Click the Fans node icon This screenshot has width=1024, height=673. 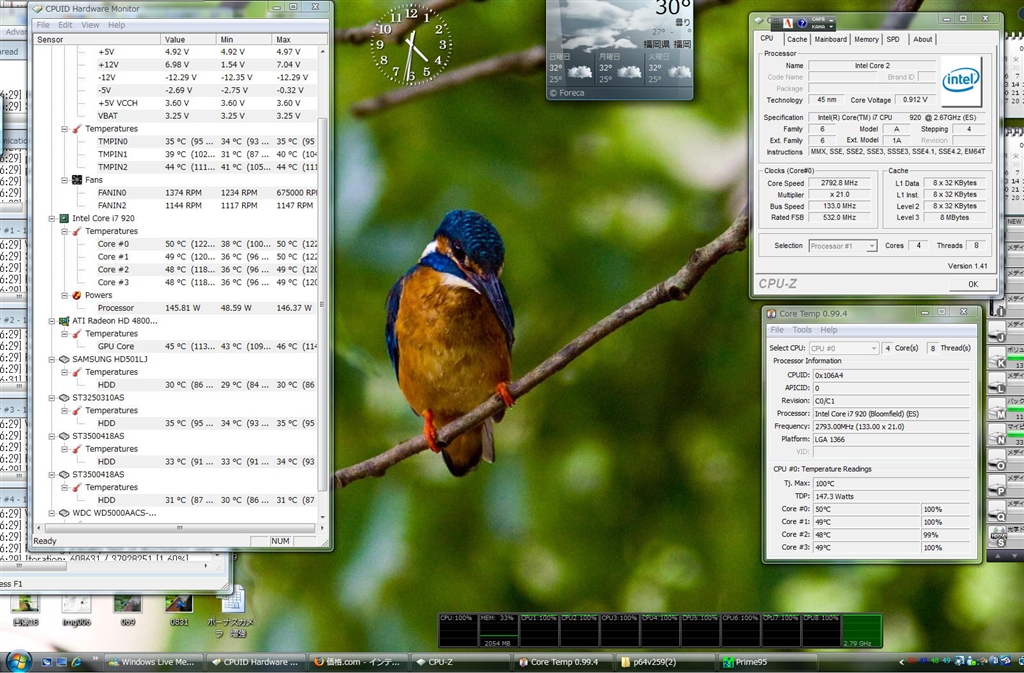click(x=76, y=180)
